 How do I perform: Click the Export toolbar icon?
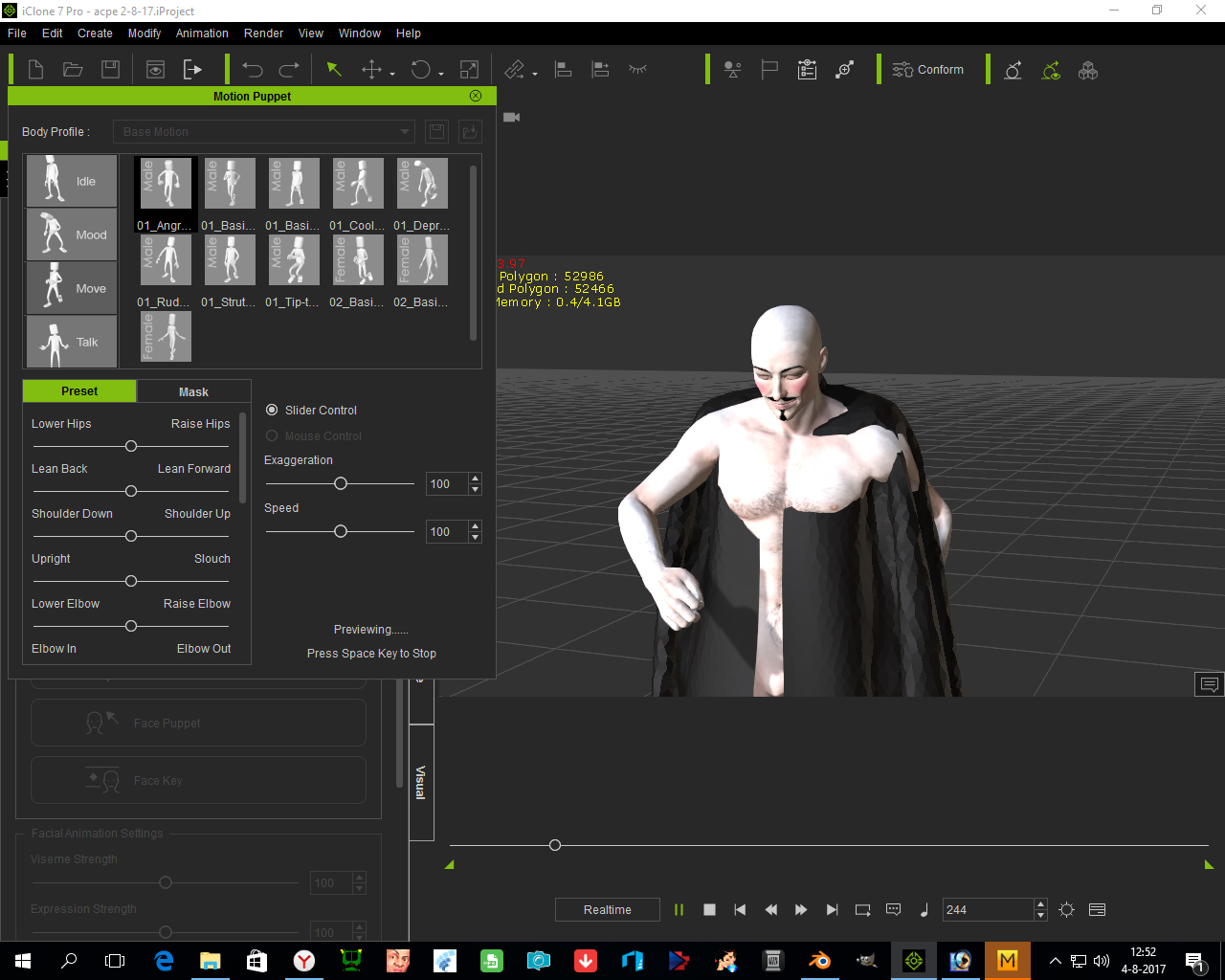click(x=192, y=70)
